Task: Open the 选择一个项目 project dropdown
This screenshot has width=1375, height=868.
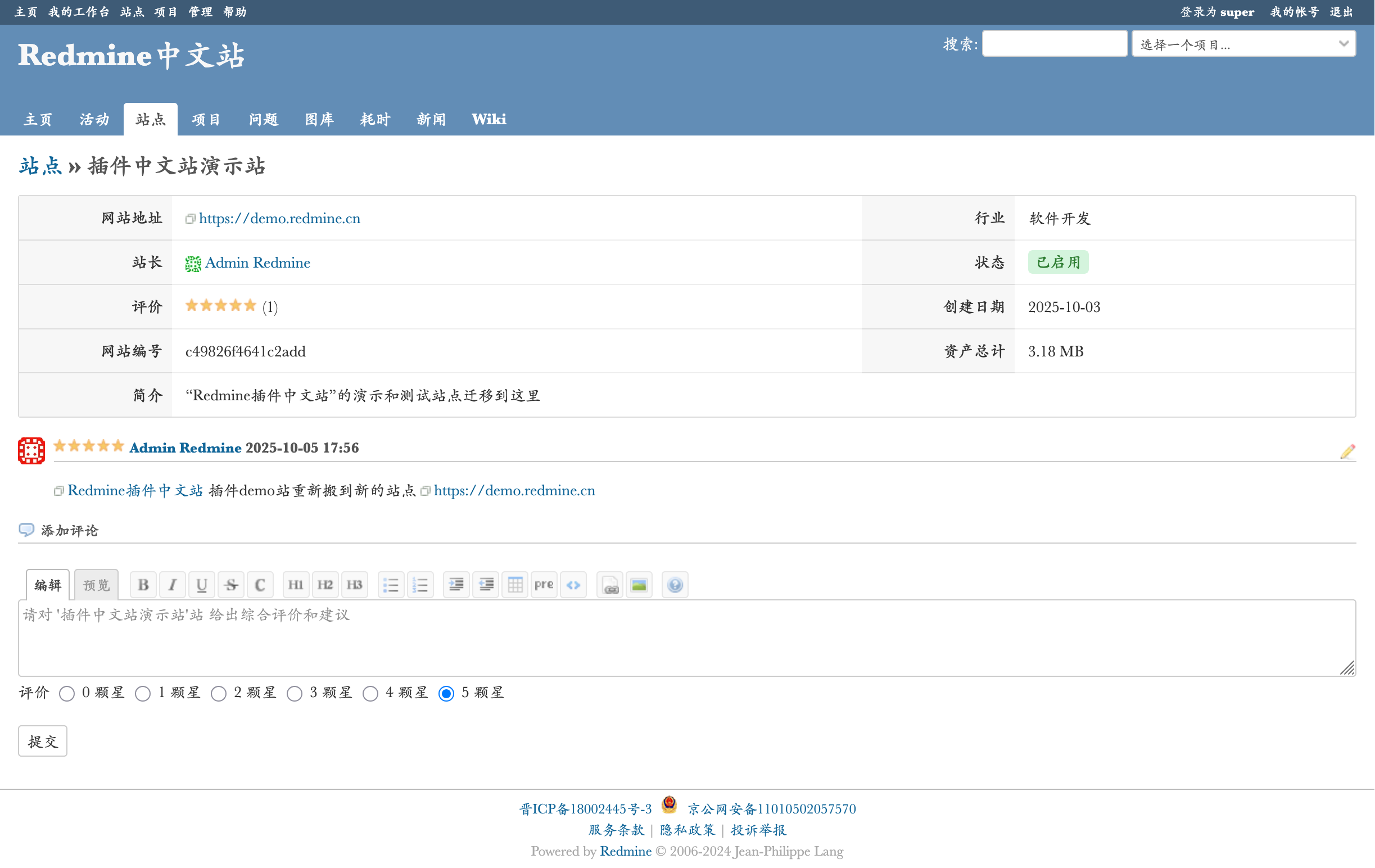Action: (1243, 44)
